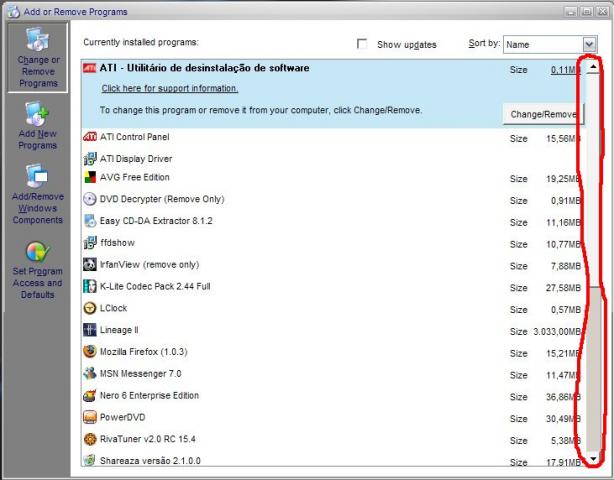The width and height of the screenshot is (614, 480).
Task: Click the MSN Messenger 7.0 icon
Action: pyautogui.click(x=90, y=374)
